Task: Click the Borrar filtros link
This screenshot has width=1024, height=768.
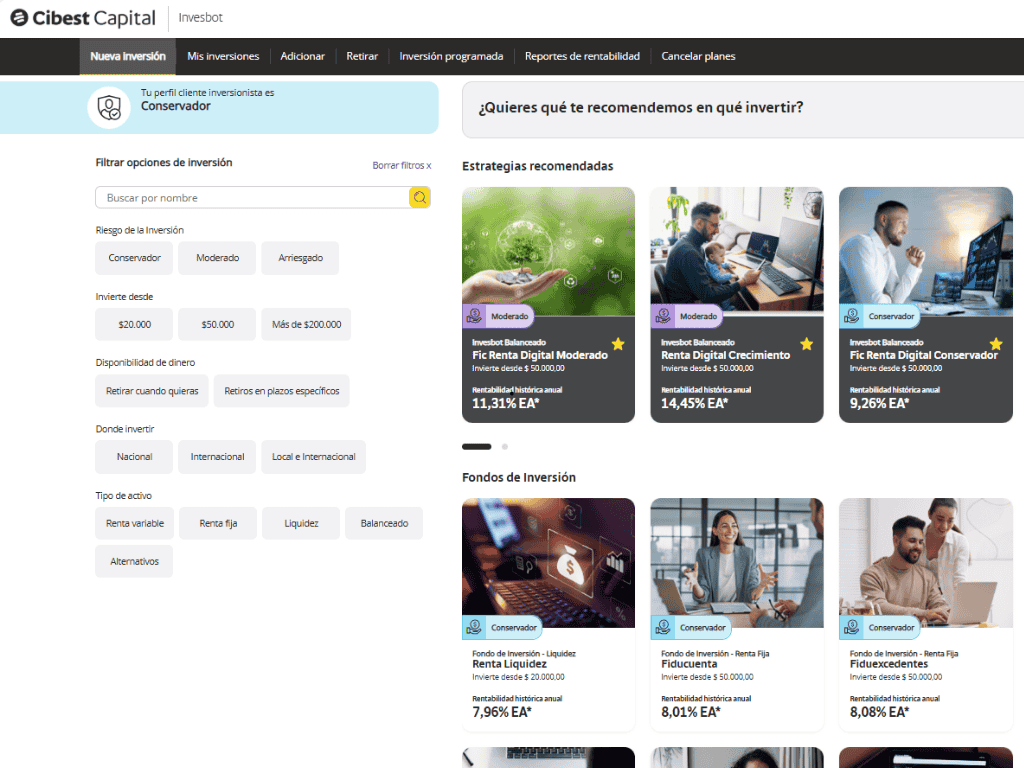Action: coord(401,165)
